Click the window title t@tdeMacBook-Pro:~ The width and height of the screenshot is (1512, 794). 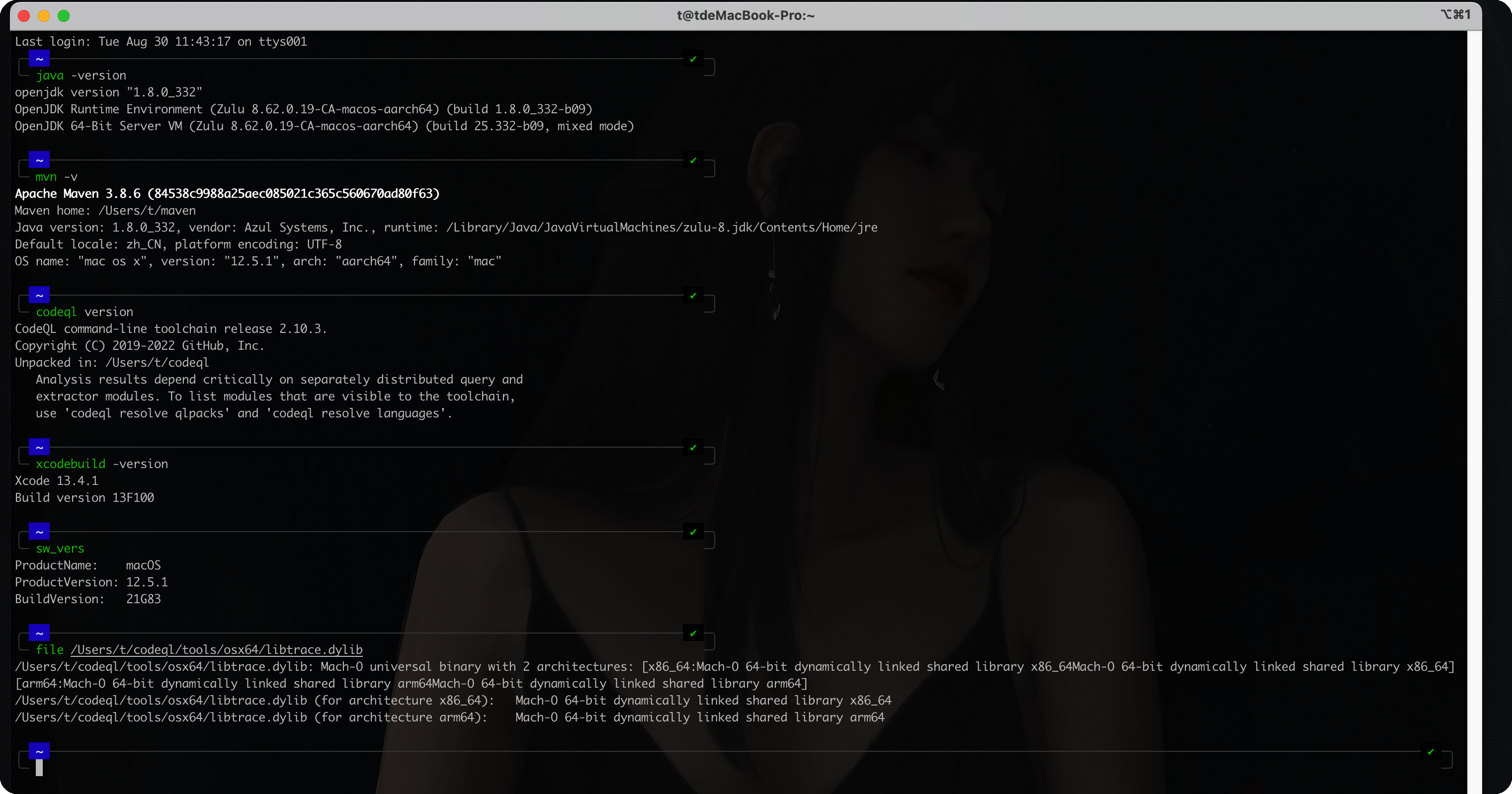[x=746, y=15]
